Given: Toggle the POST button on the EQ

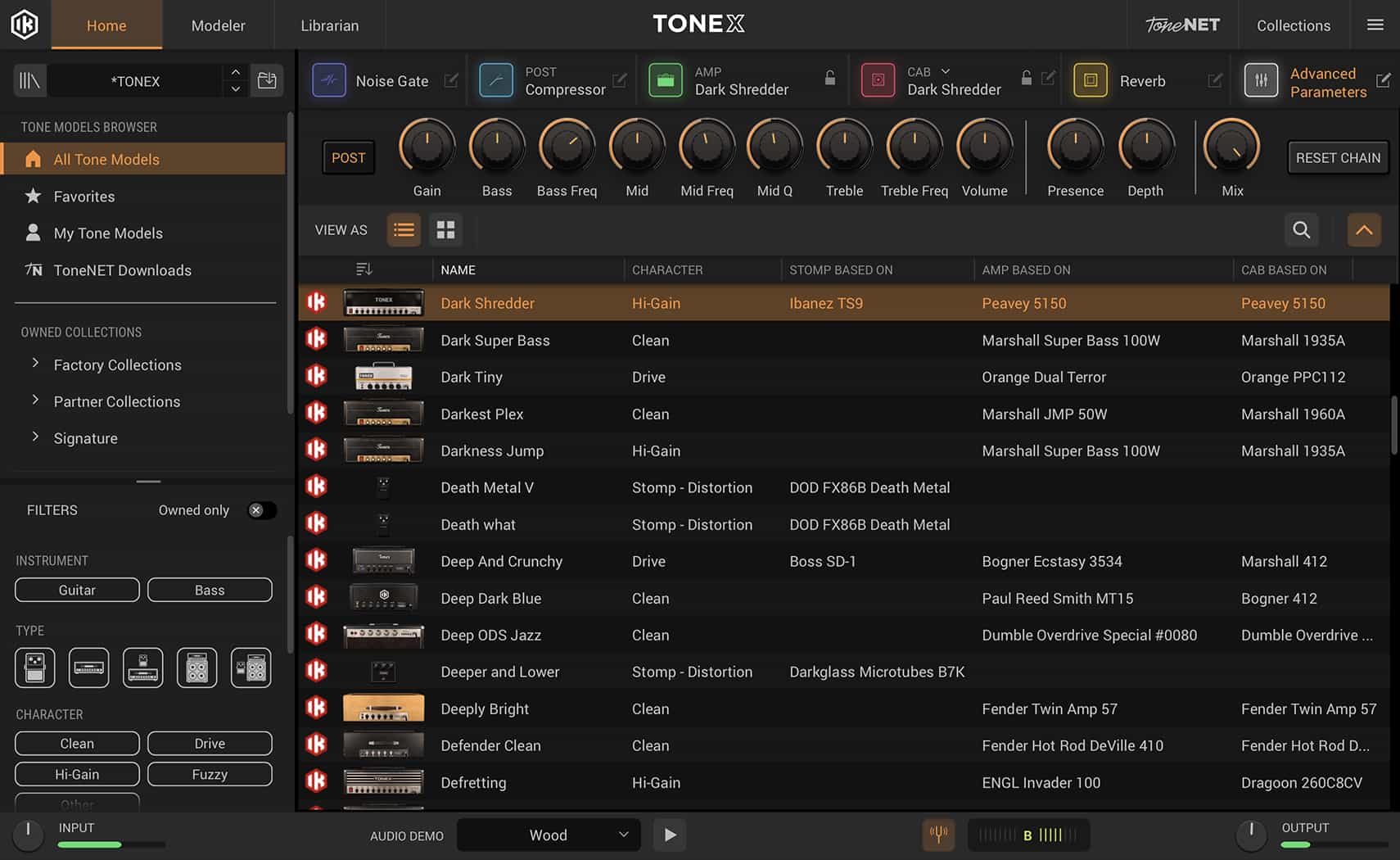Looking at the screenshot, I should click(348, 157).
